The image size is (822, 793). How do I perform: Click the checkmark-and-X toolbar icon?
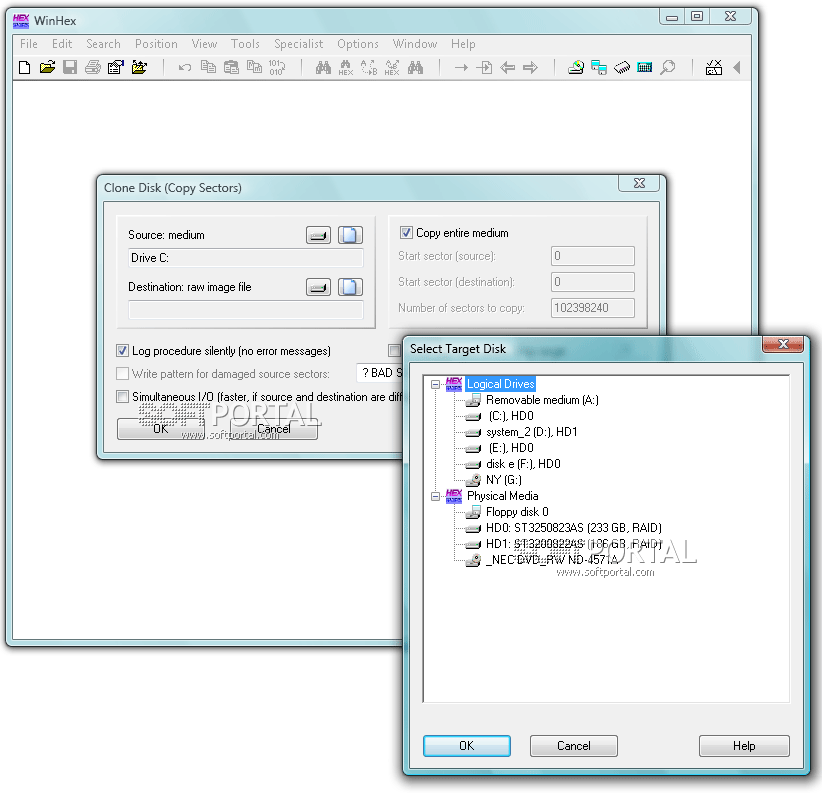pos(713,68)
